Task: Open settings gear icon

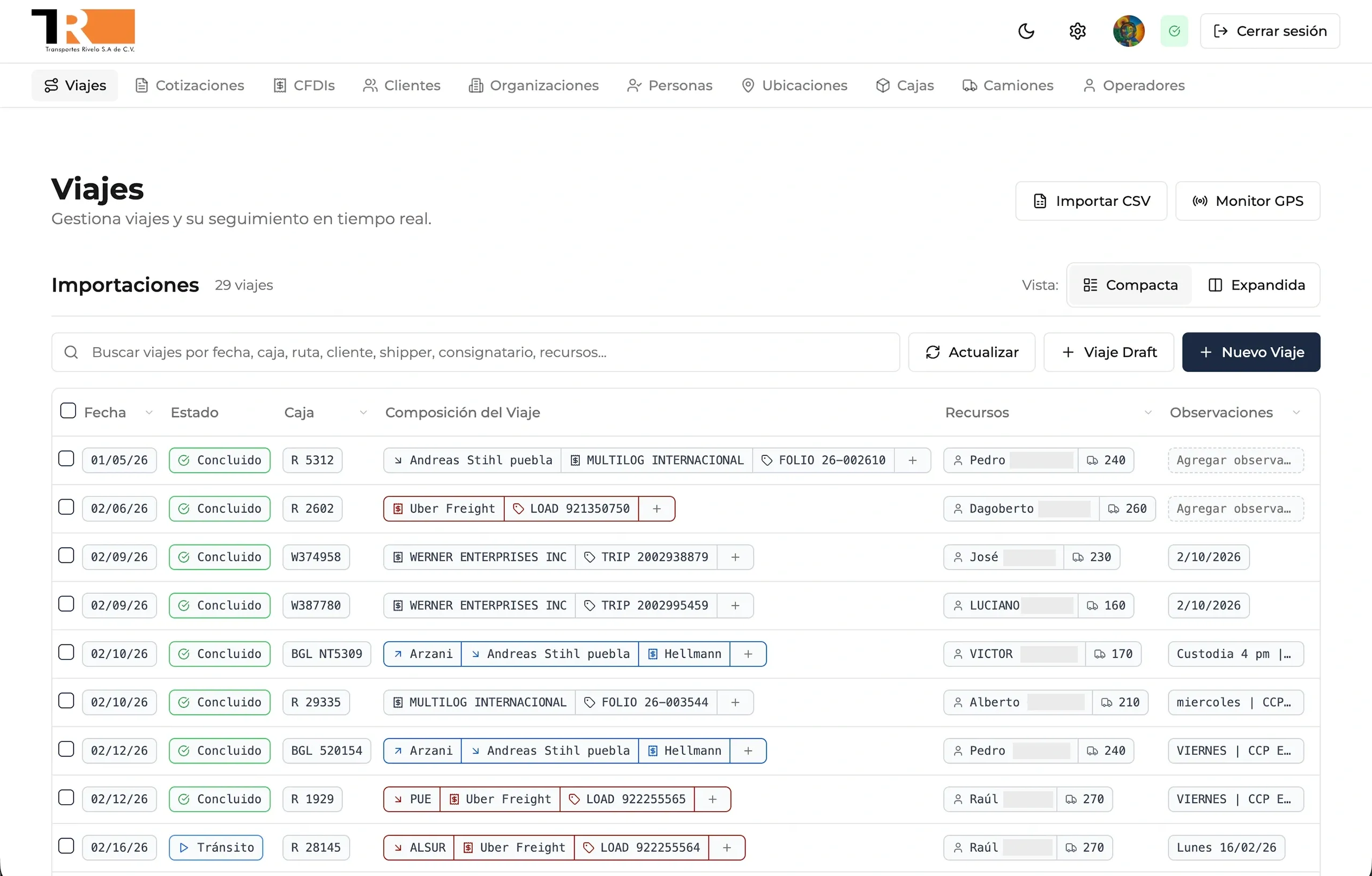Action: pos(1077,31)
